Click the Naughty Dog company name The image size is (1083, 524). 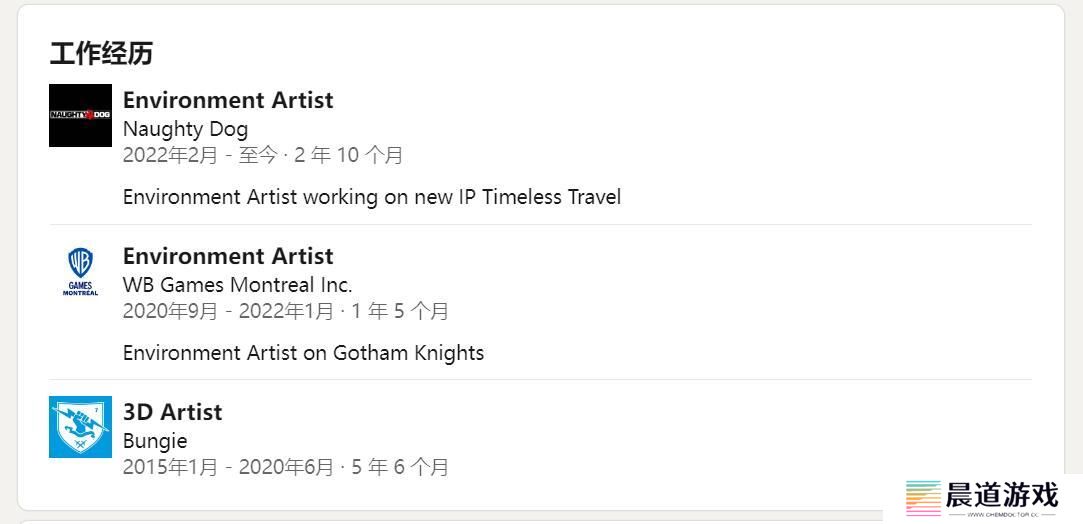coord(185,129)
